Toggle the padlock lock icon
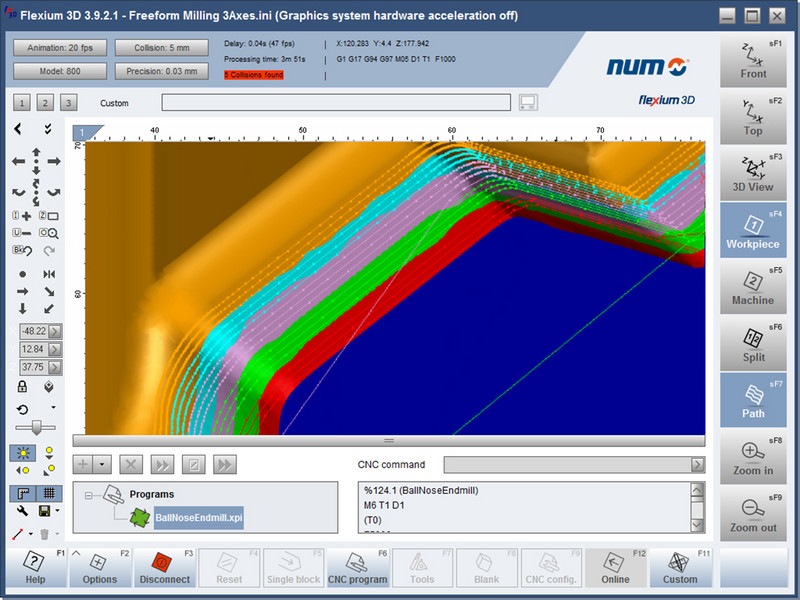Screen dimensions: 800x600 (x=22, y=386)
